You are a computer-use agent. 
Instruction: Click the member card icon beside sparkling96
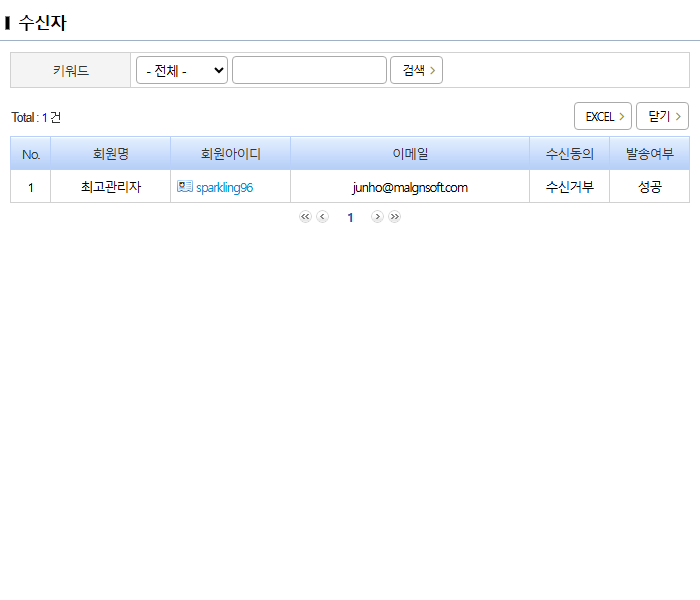(185, 186)
